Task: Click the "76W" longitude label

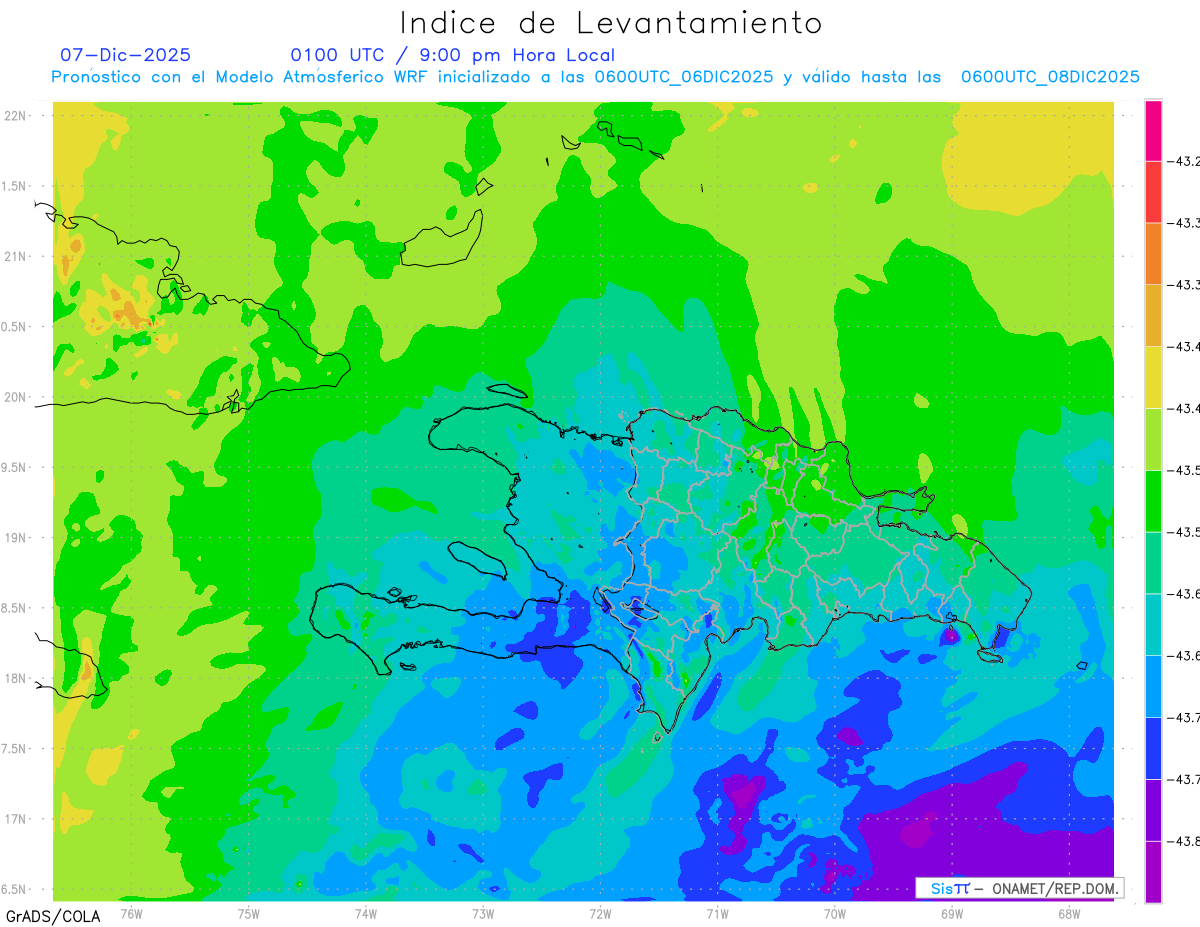Action: pyautogui.click(x=131, y=913)
